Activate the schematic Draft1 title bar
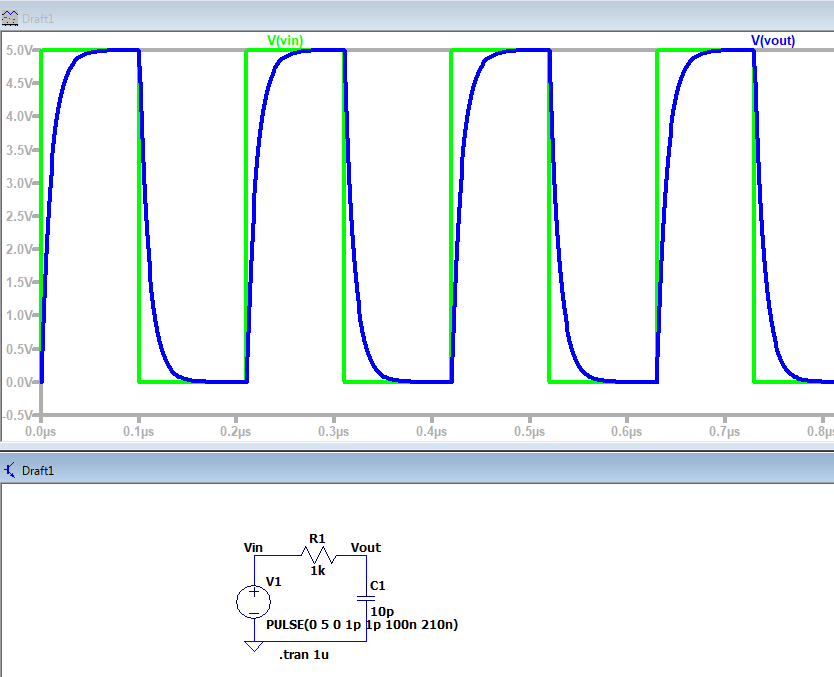Viewport: 834px width, 677px height. click(400, 470)
